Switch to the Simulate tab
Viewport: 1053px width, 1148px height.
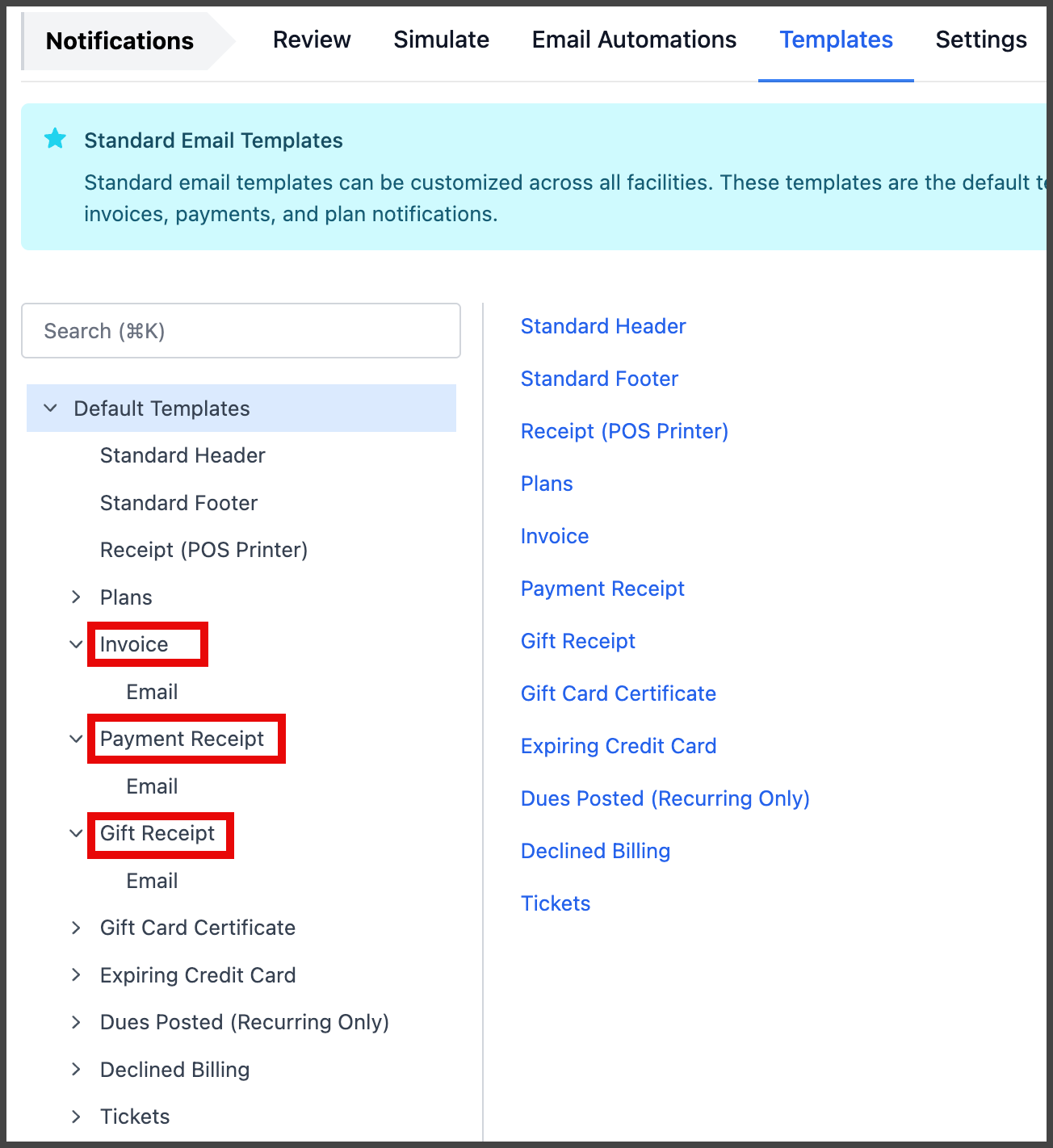[441, 39]
